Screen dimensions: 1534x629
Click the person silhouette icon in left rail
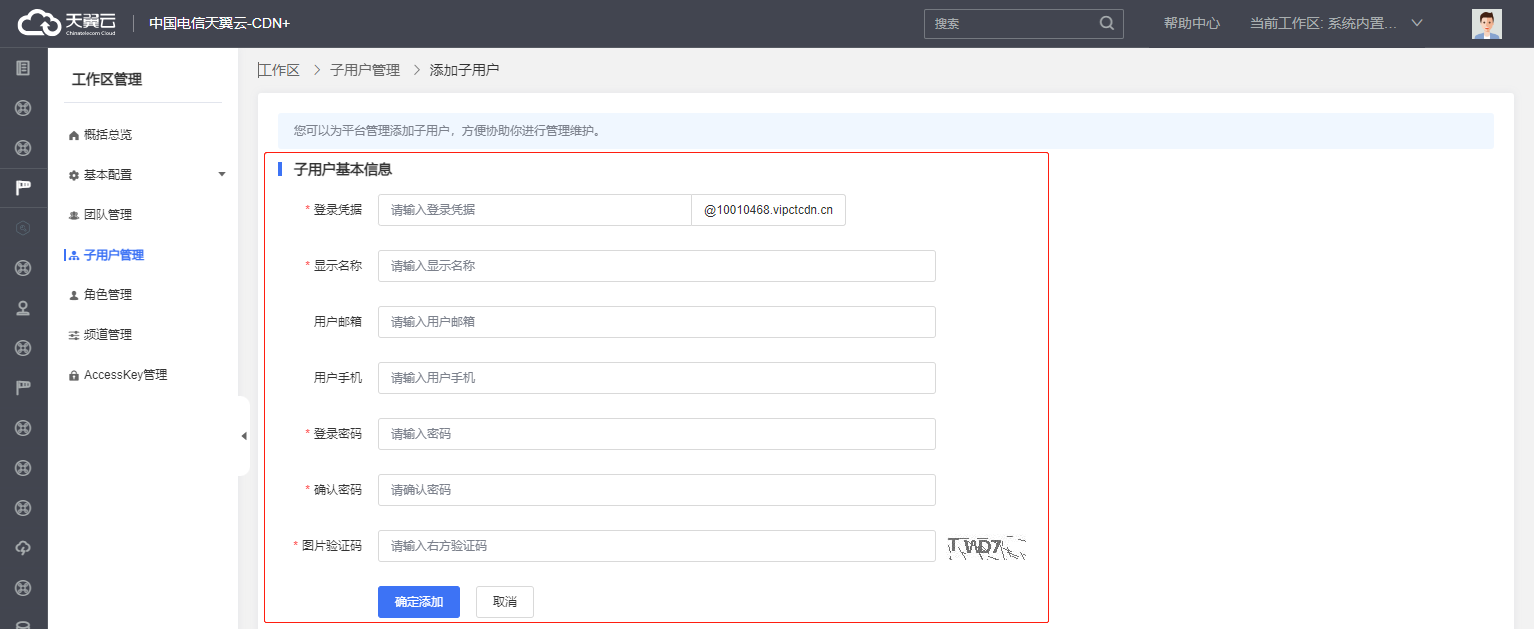point(23,308)
